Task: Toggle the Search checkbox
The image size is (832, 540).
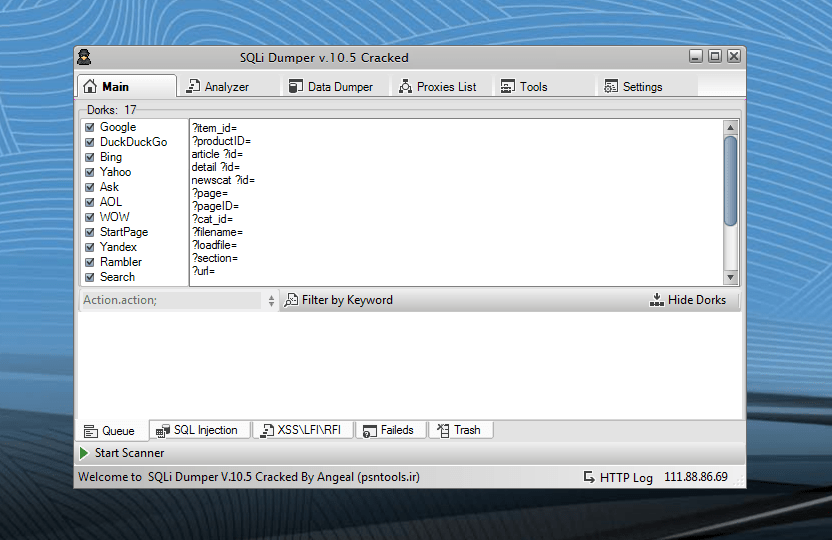Action: coord(90,277)
